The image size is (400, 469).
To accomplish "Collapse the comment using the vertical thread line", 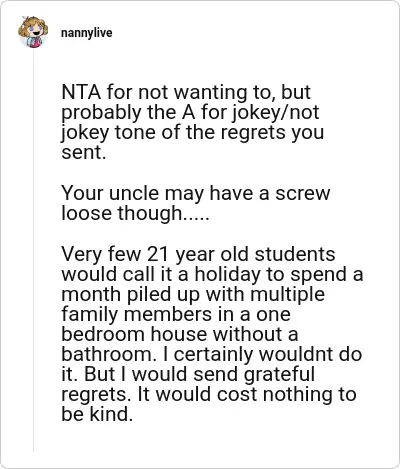I will [x=33, y=250].
